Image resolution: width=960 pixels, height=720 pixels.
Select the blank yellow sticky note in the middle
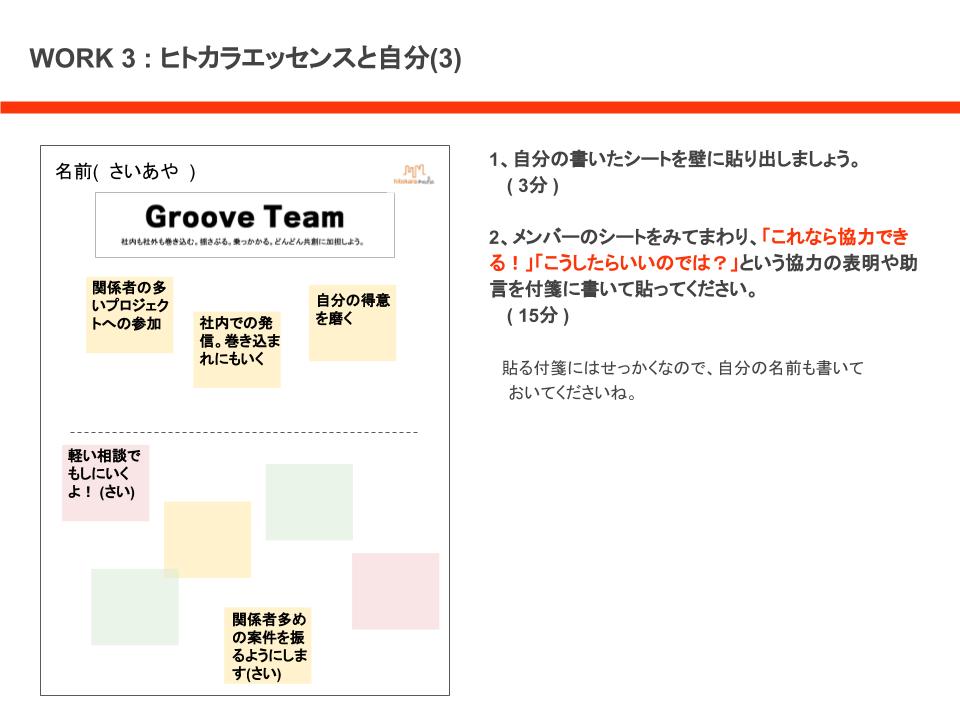208,539
